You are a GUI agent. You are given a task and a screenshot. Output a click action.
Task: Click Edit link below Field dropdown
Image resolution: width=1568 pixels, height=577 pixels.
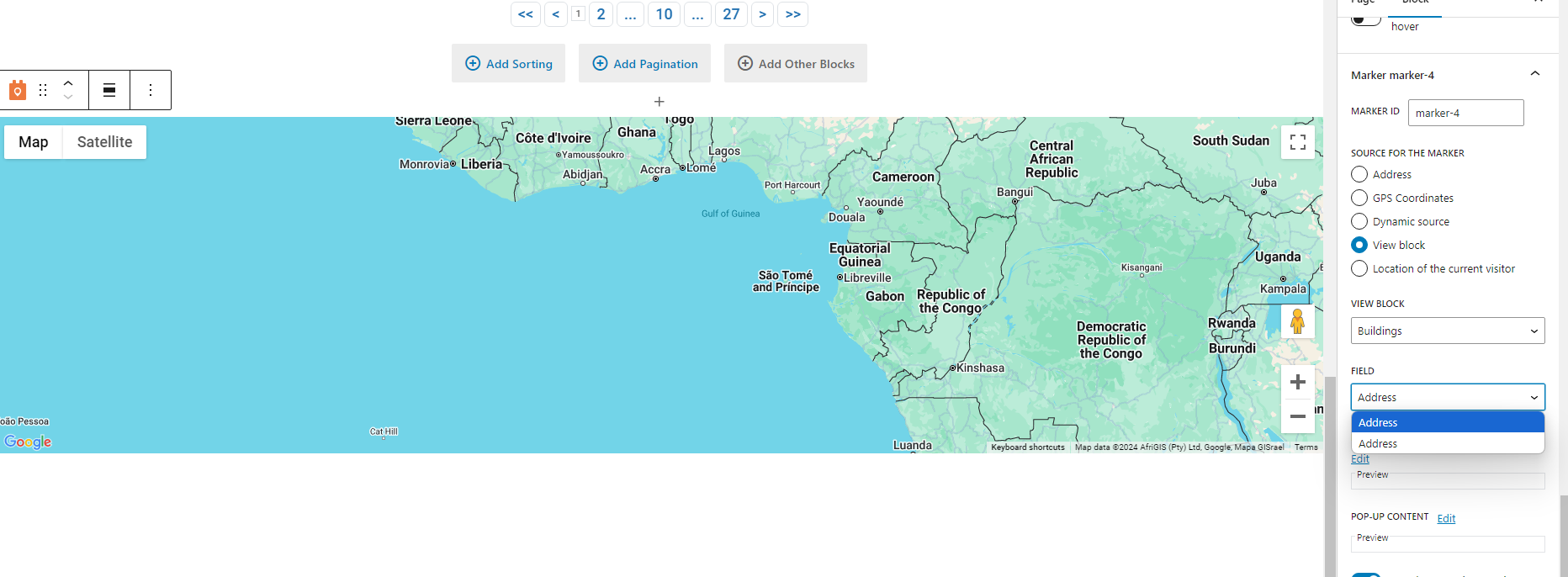coord(1360,458)
